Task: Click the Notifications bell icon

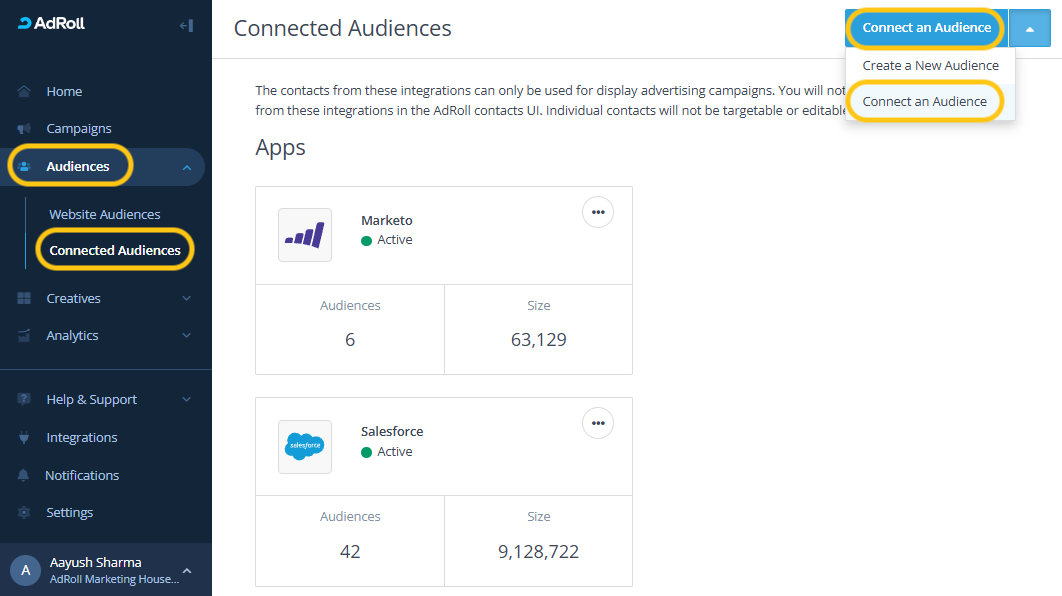Action: point(24,476)
